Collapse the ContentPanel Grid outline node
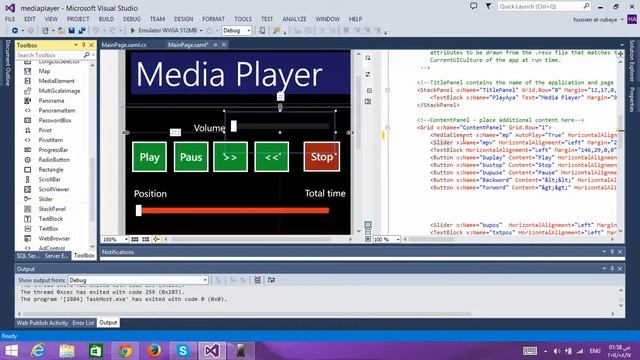The image size is (640, 360). [x=387, y=127]
